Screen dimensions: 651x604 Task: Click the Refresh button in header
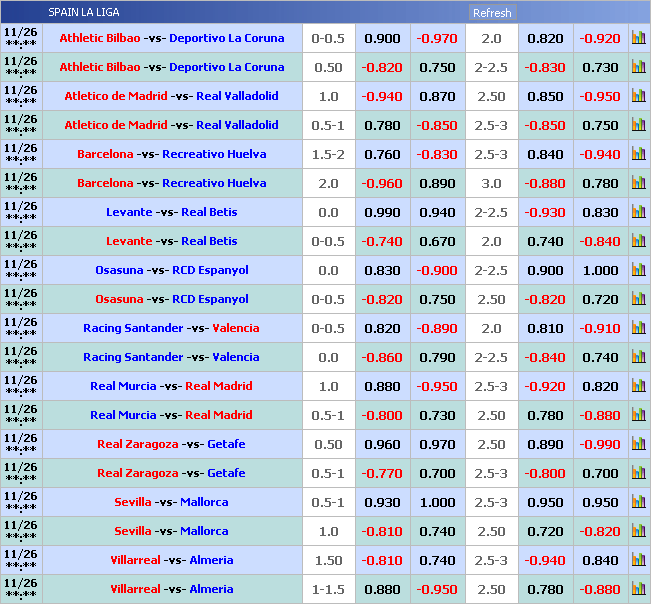click(x=491, y=13)
